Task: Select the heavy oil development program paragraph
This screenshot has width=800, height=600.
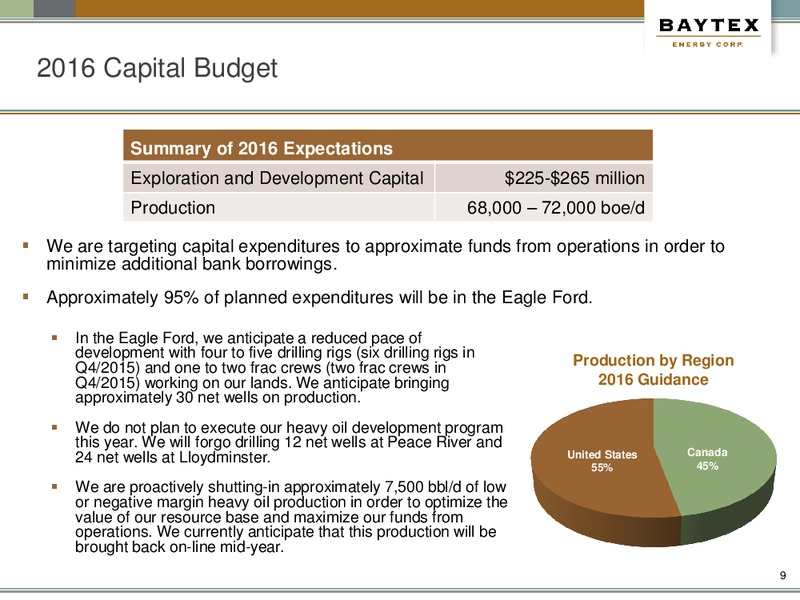Action: point(289,442)
